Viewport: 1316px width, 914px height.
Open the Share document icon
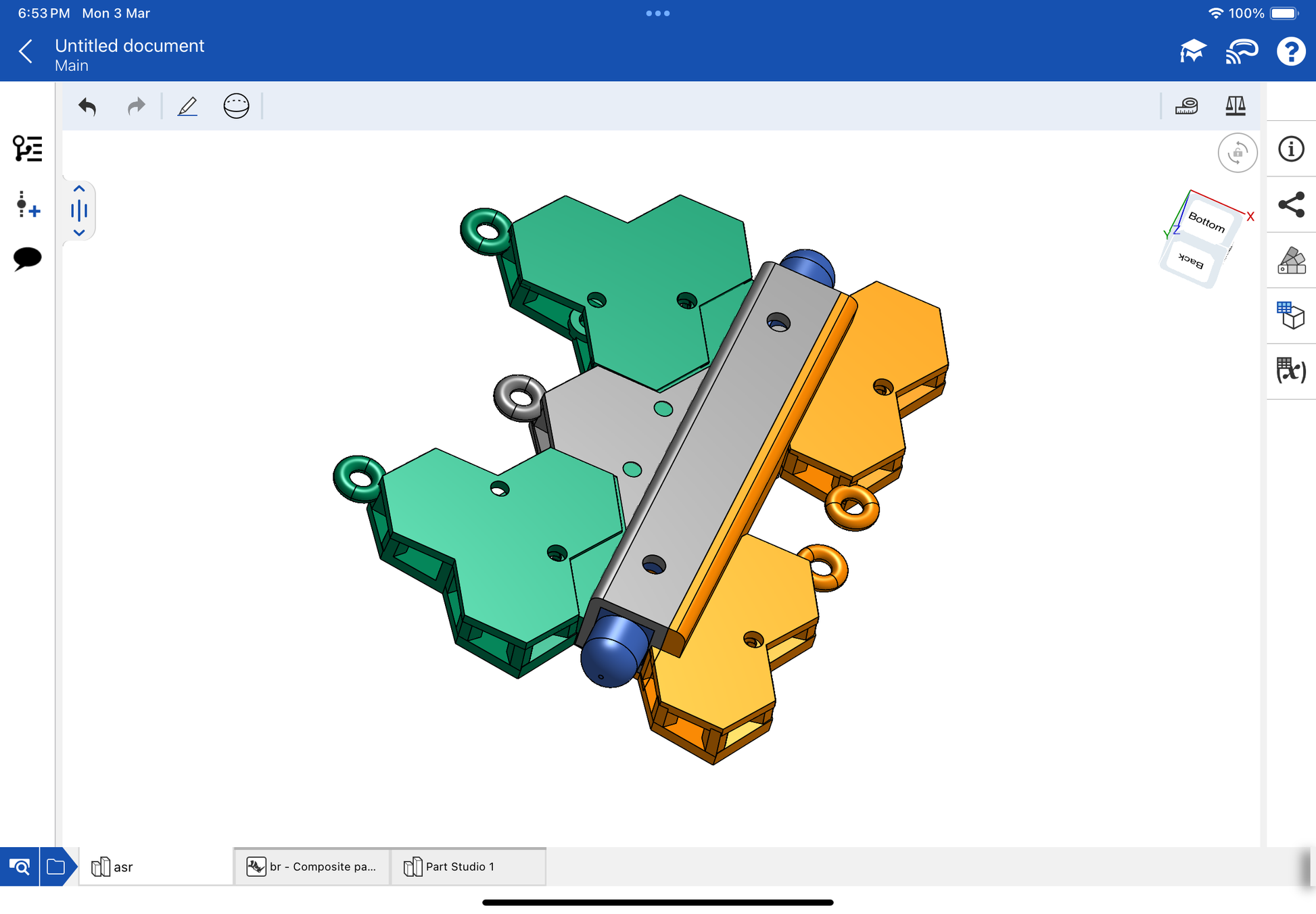(x=1291, y=204)
